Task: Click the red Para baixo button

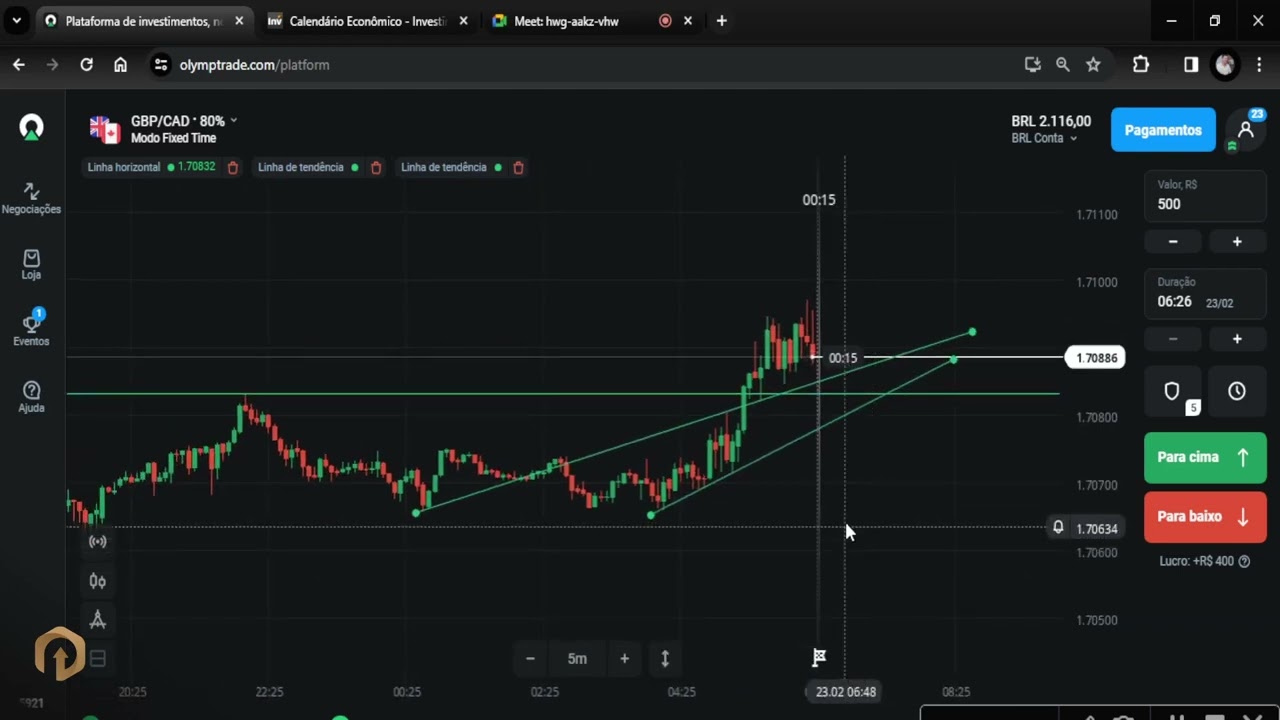Action: pos(1205,517)
